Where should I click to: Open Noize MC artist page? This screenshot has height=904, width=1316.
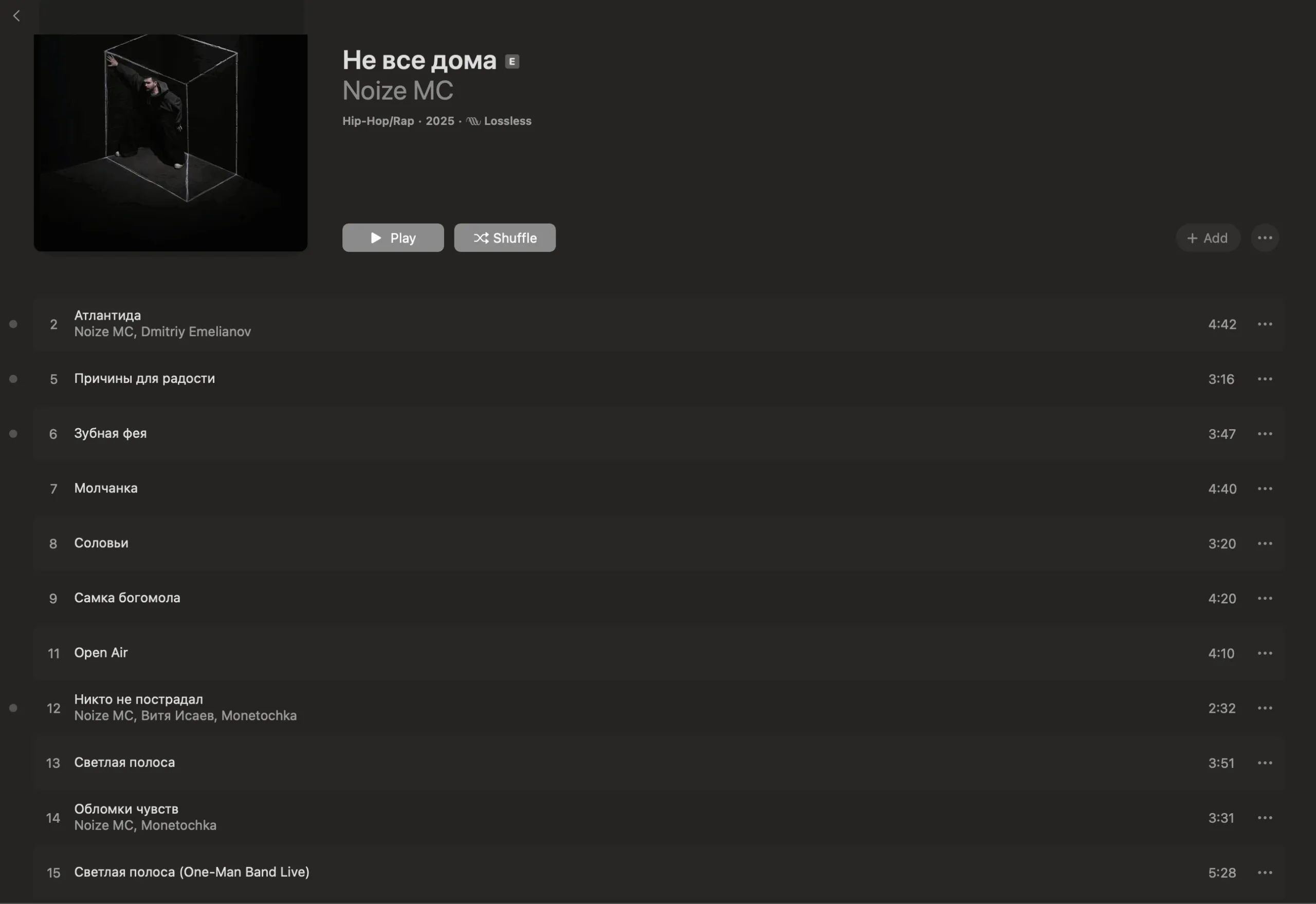pyautogui.click(x=398, y=90)
